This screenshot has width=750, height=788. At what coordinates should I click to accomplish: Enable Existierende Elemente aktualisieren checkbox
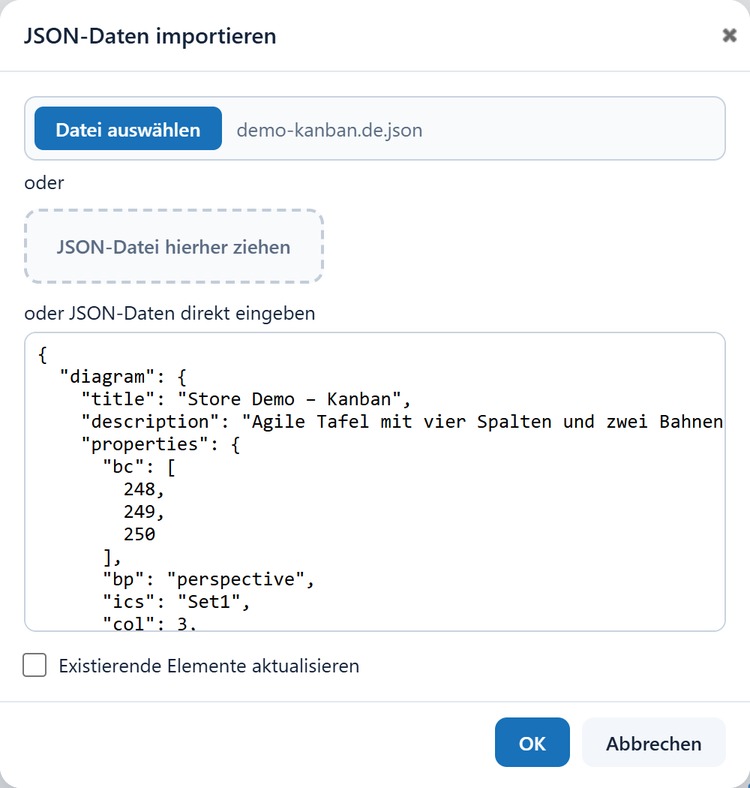[x=35, y=665]
